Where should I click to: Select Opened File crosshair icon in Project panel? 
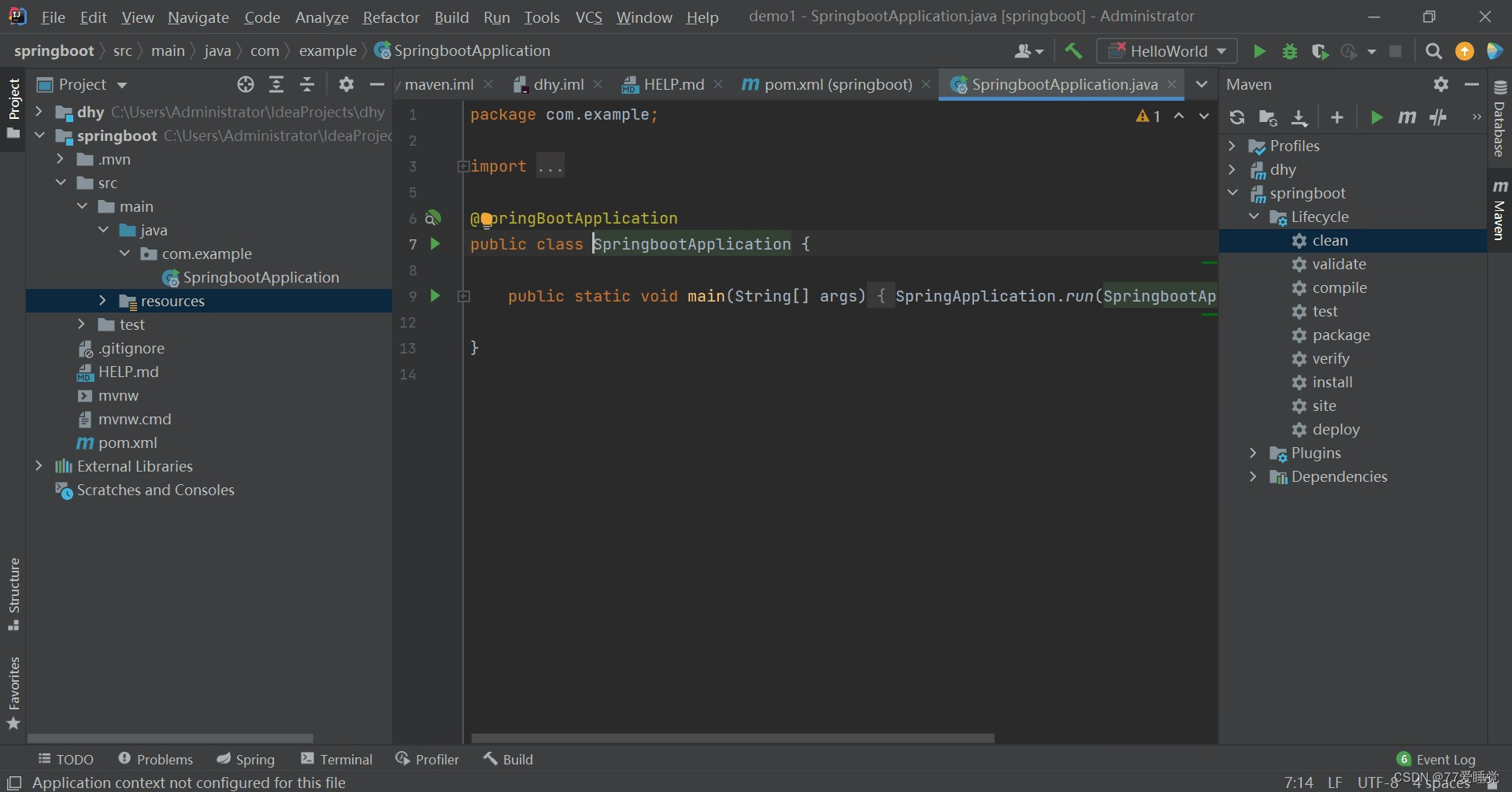tap(246, 84)
